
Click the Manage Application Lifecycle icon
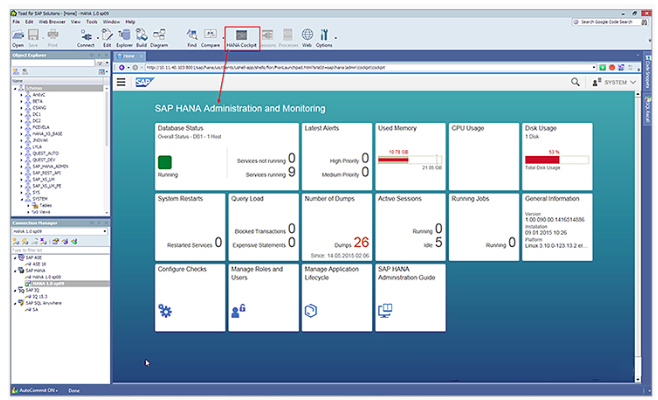(311, 311)
